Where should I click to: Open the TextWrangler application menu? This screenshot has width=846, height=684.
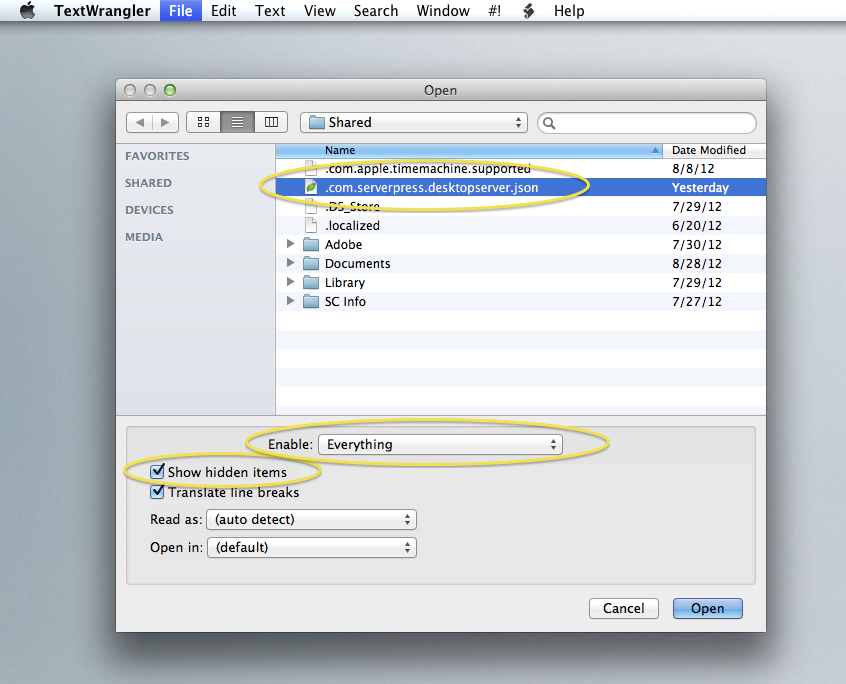click(102, 11)
